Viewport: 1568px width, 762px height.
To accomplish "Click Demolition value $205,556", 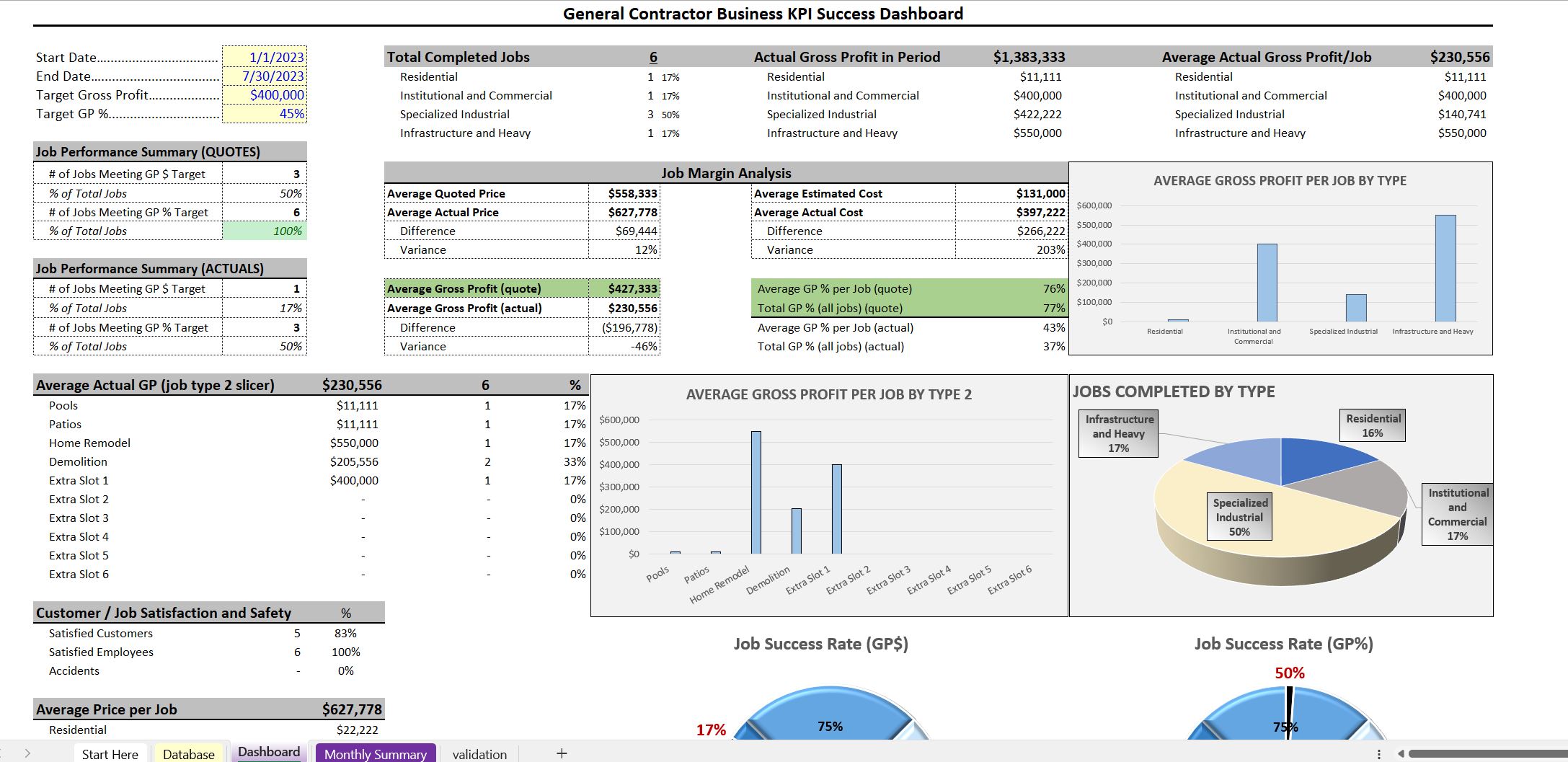I will pos(354,461).
